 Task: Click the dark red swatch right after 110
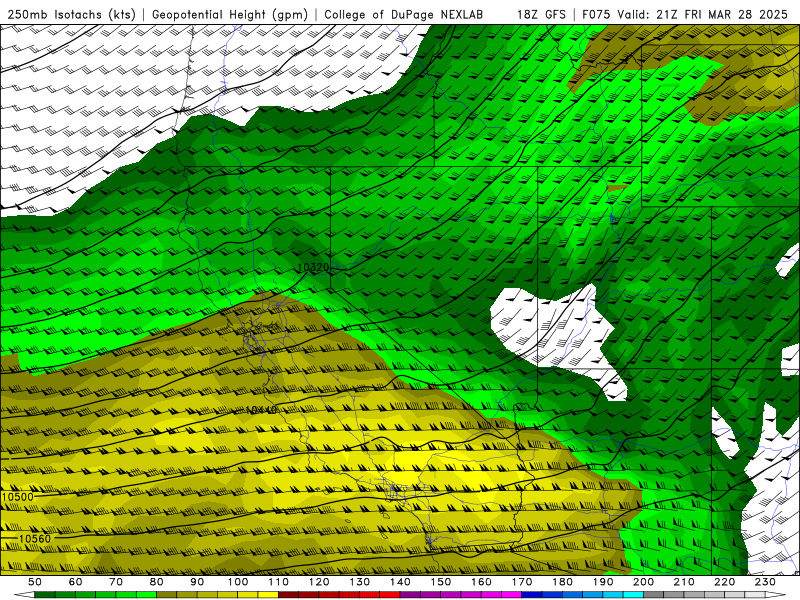tap(288, 595)
